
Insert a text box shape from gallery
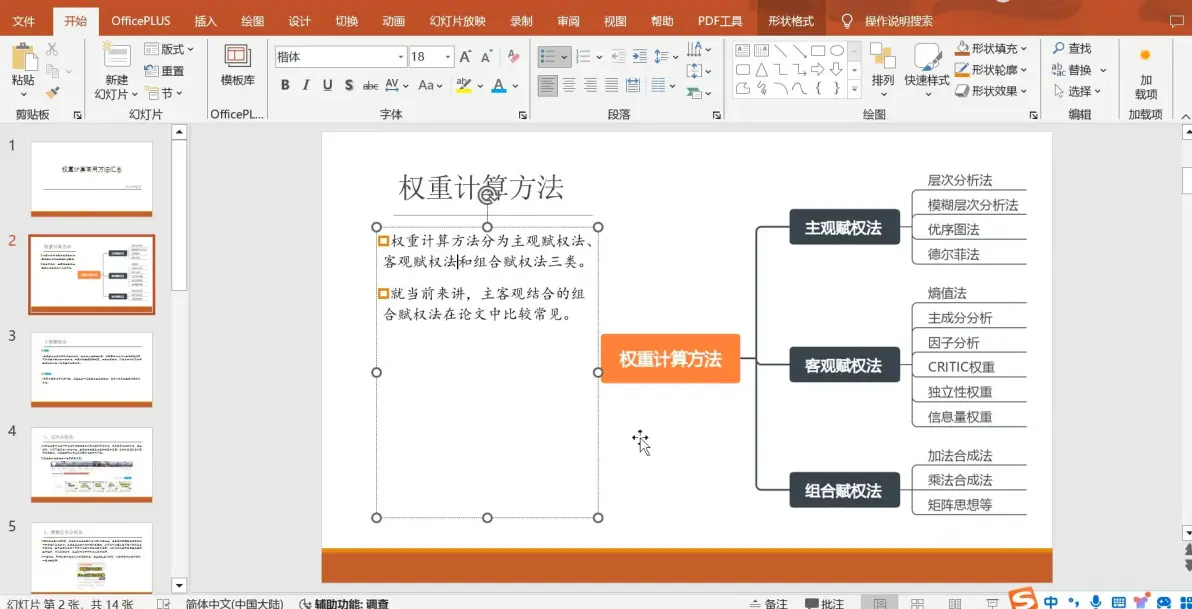(x=743, y=51)
